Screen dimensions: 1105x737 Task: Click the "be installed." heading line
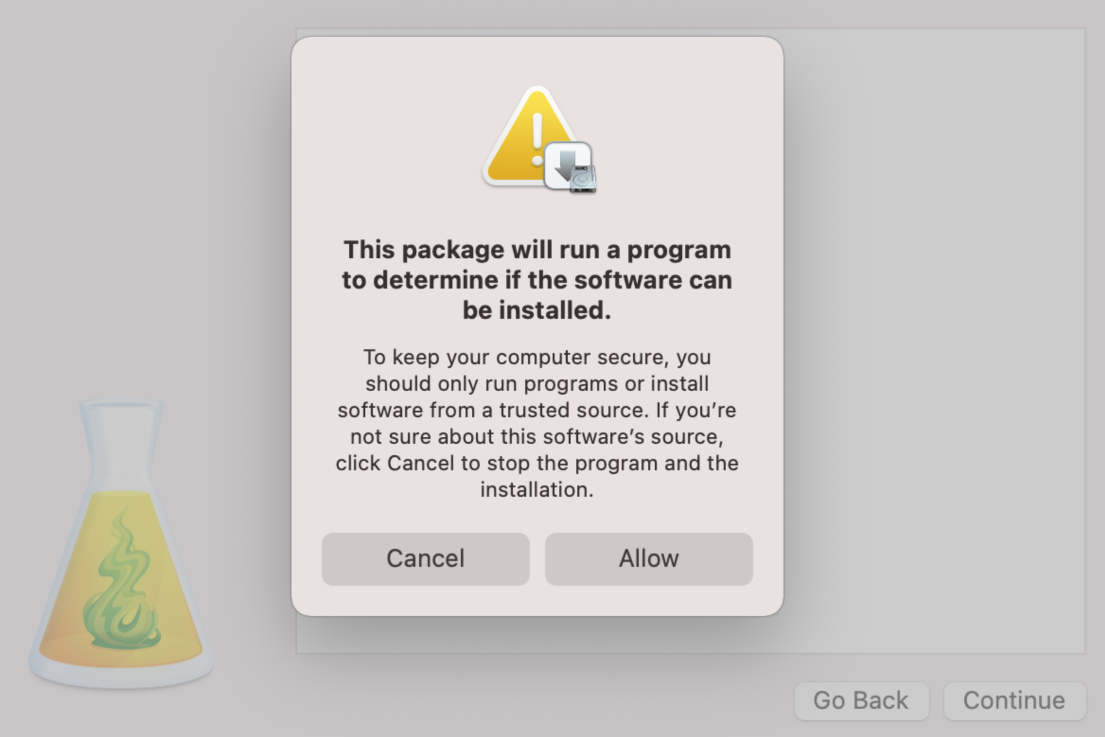(537, 310)
